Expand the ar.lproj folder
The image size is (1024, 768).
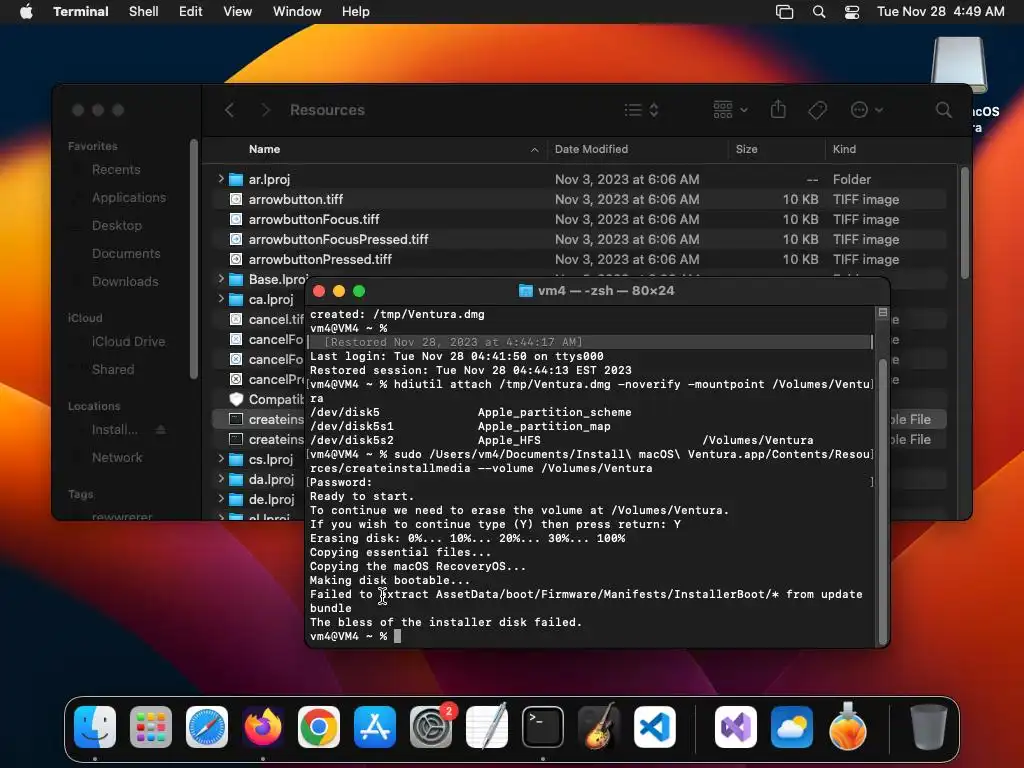pyautogui.click(x=221, y=179)
